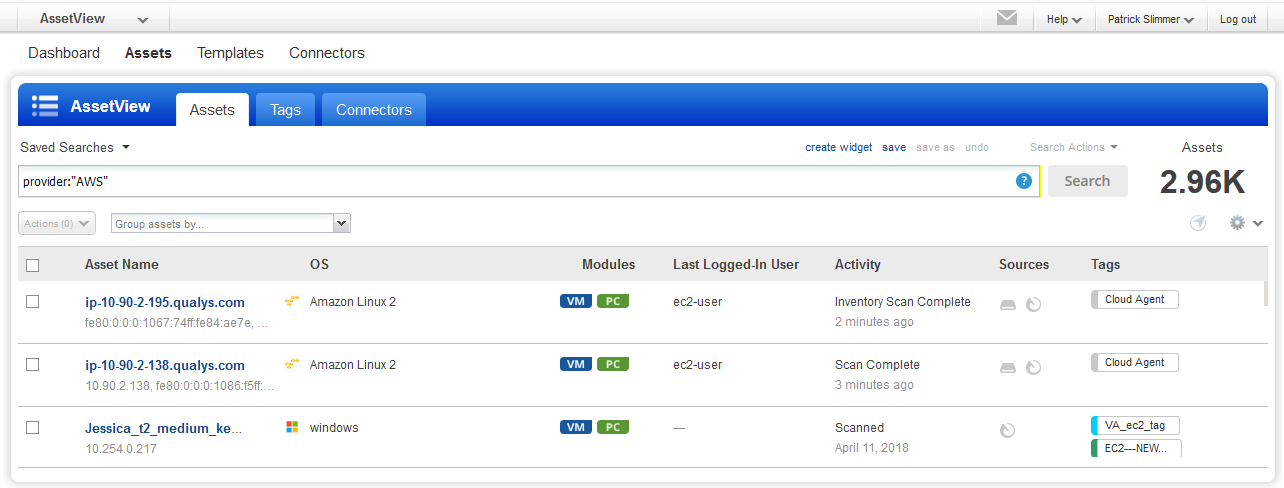Switch to the Tags tab
Image resolution: width=1284 pixels, height=488 pixels.
(285, 110)
